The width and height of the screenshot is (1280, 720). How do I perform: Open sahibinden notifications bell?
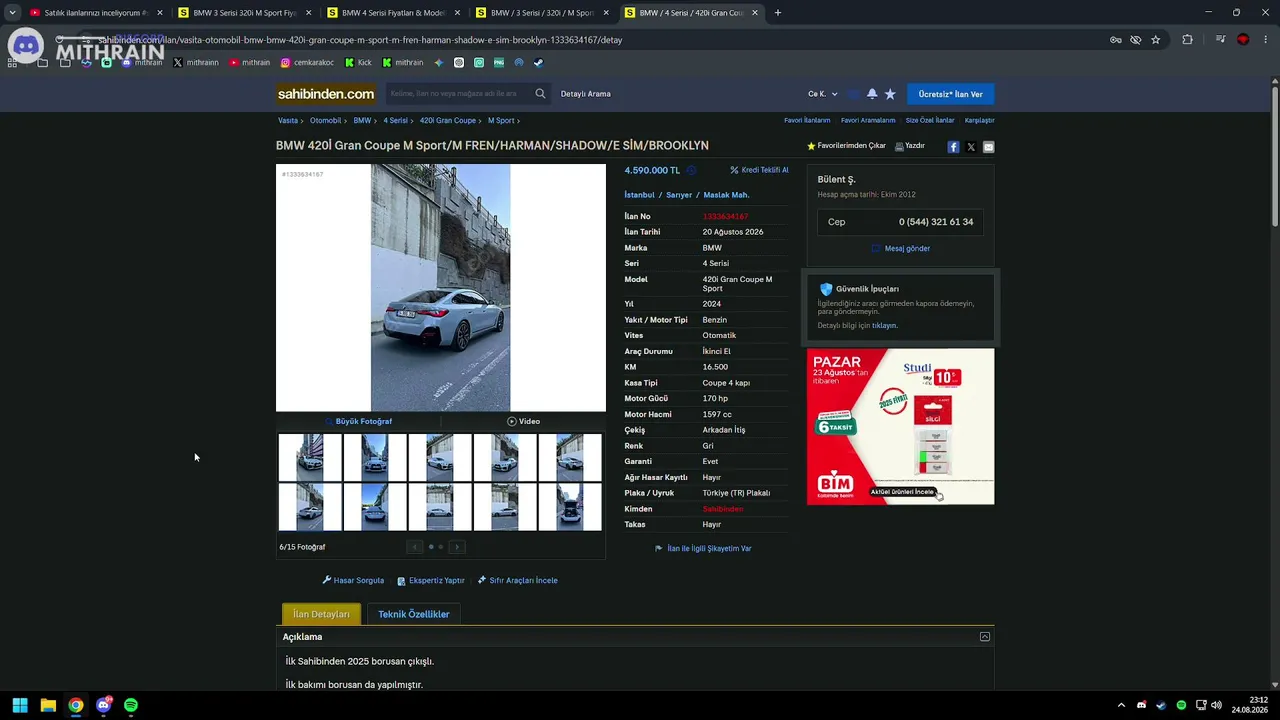click(872, 94)
